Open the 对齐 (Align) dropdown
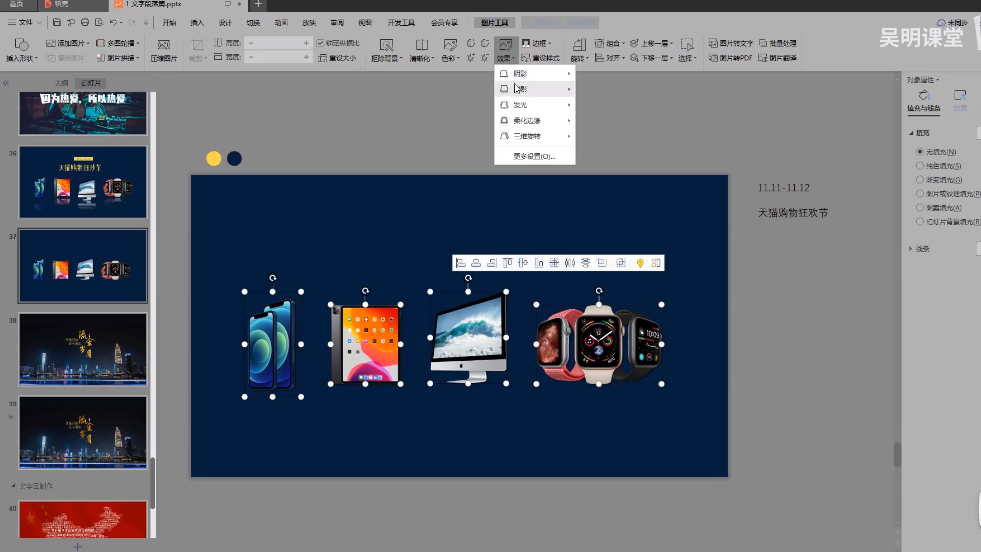Viewport: 981px width, 552px height. coord(610,58)
